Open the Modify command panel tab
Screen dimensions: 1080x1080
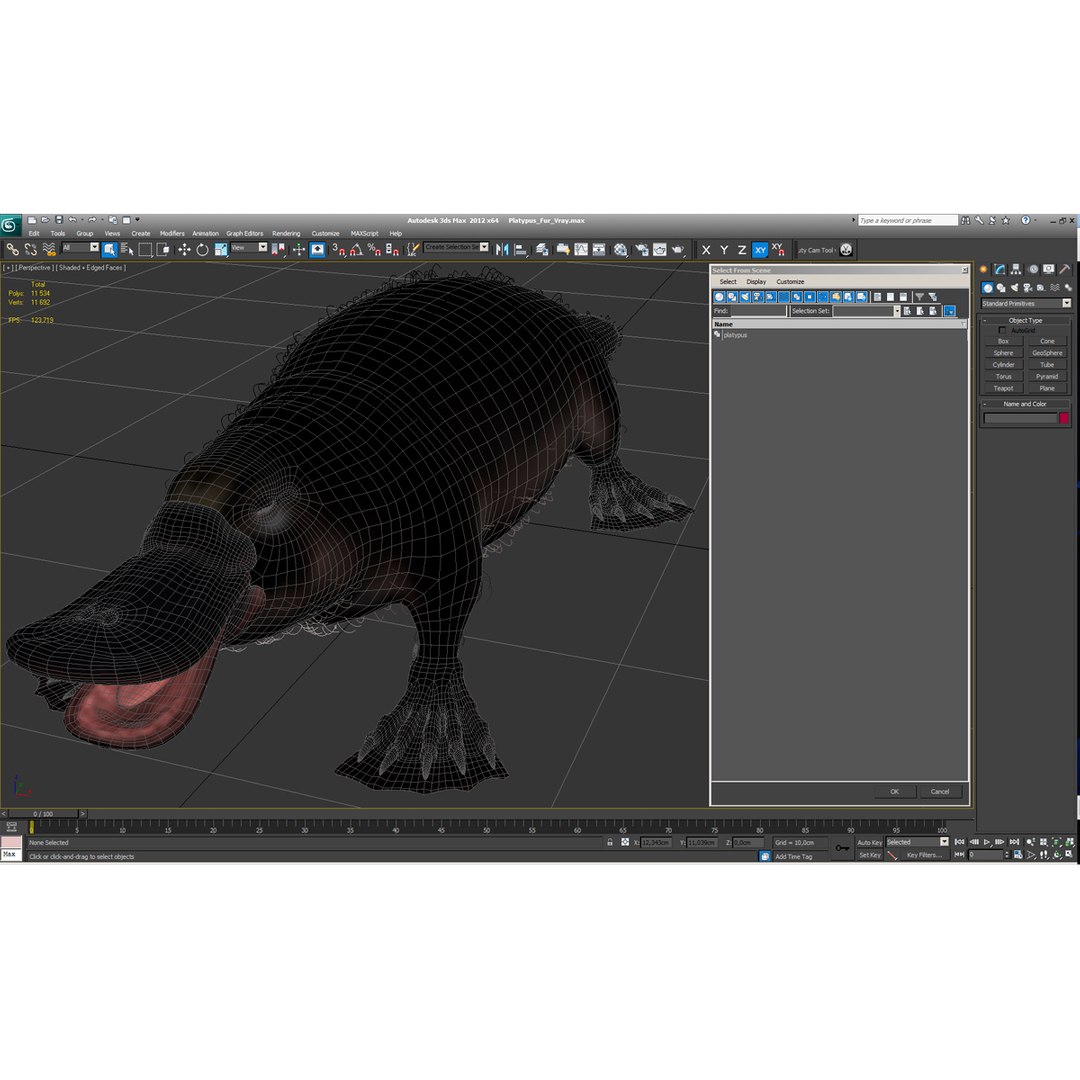[1000, 269]
